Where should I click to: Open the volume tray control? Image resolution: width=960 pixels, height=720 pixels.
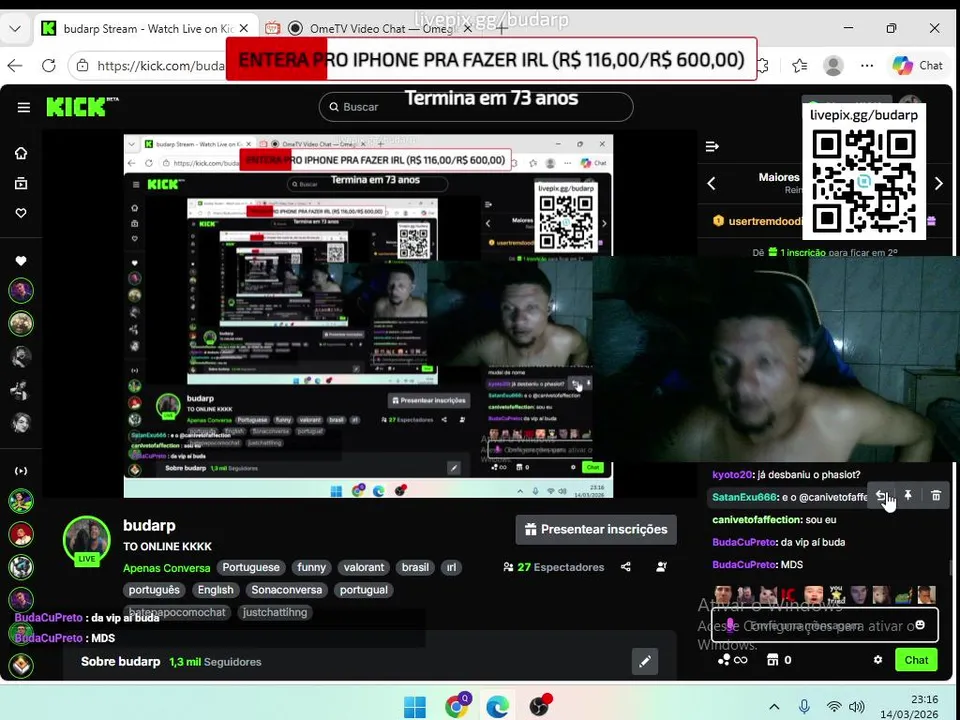click(x=857, y=707)
